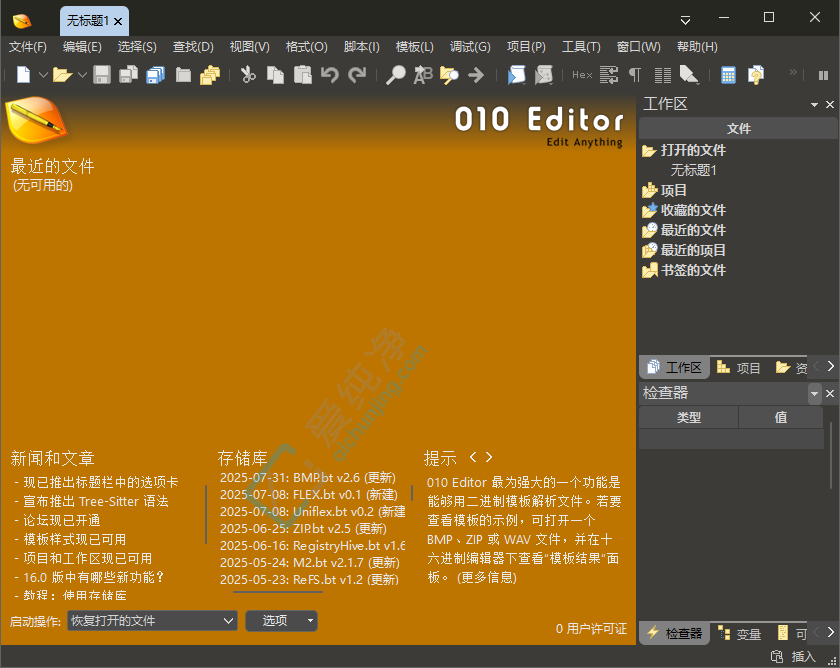Click the Find magnifier icon
840x668 pixels.
396,75
